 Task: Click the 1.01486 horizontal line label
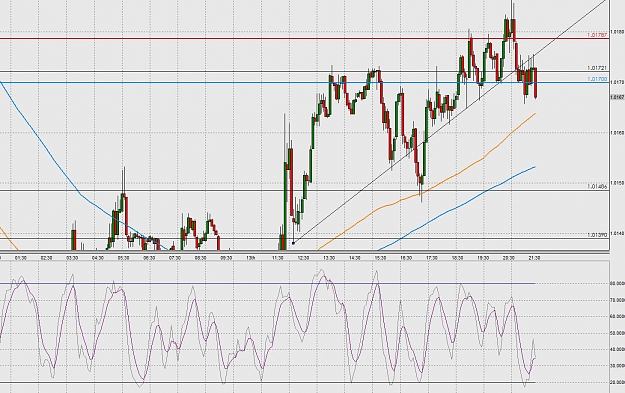[x=597, y=187]
